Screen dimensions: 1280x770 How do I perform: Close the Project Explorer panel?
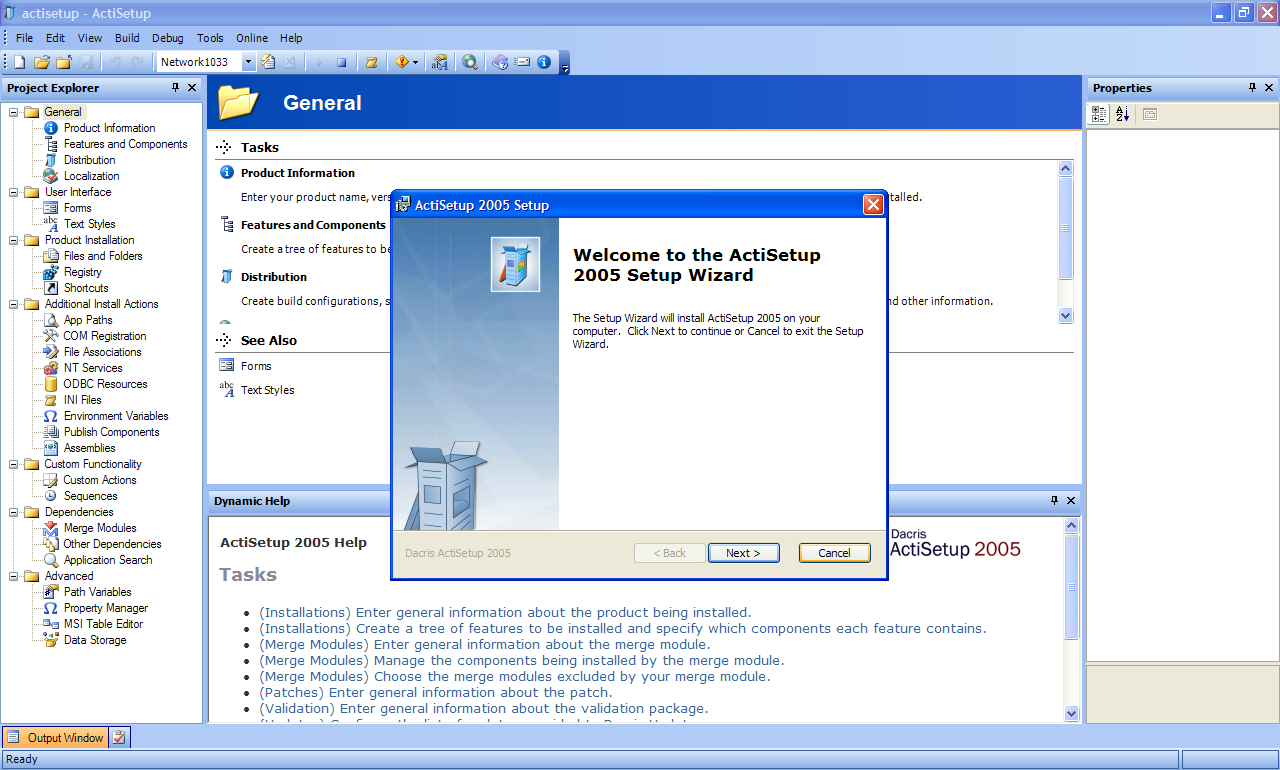pos(193,88)
